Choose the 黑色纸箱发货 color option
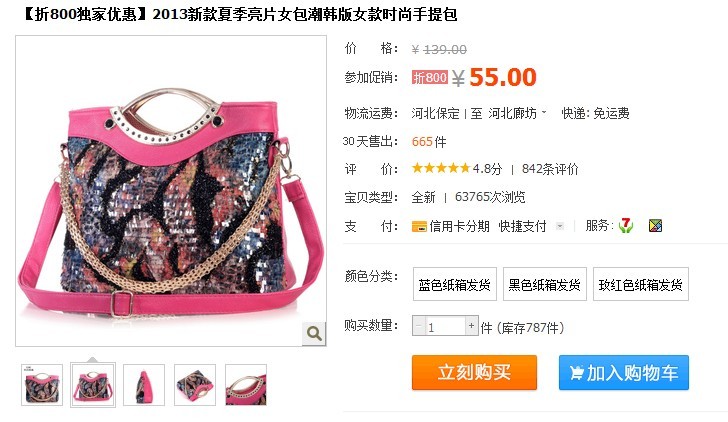 545,284
